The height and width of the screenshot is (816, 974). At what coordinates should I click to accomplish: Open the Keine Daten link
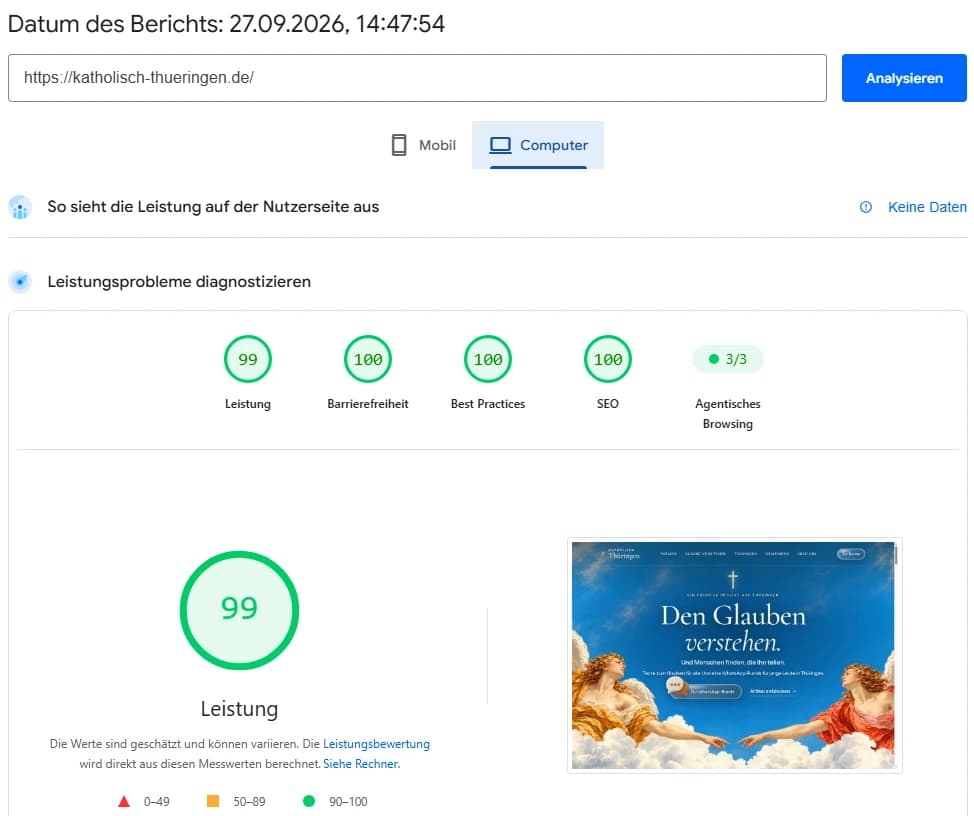click(927, 207)
